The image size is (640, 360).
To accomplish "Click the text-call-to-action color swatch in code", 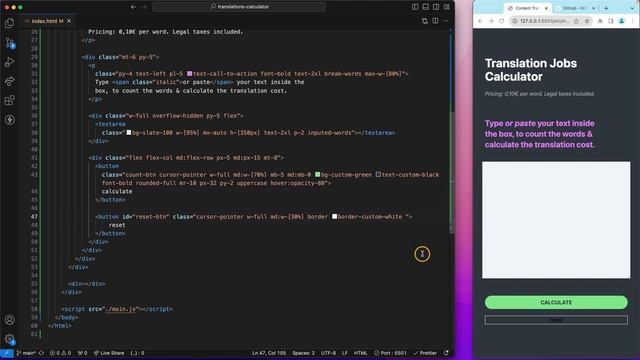I will [x=189, y=74].
